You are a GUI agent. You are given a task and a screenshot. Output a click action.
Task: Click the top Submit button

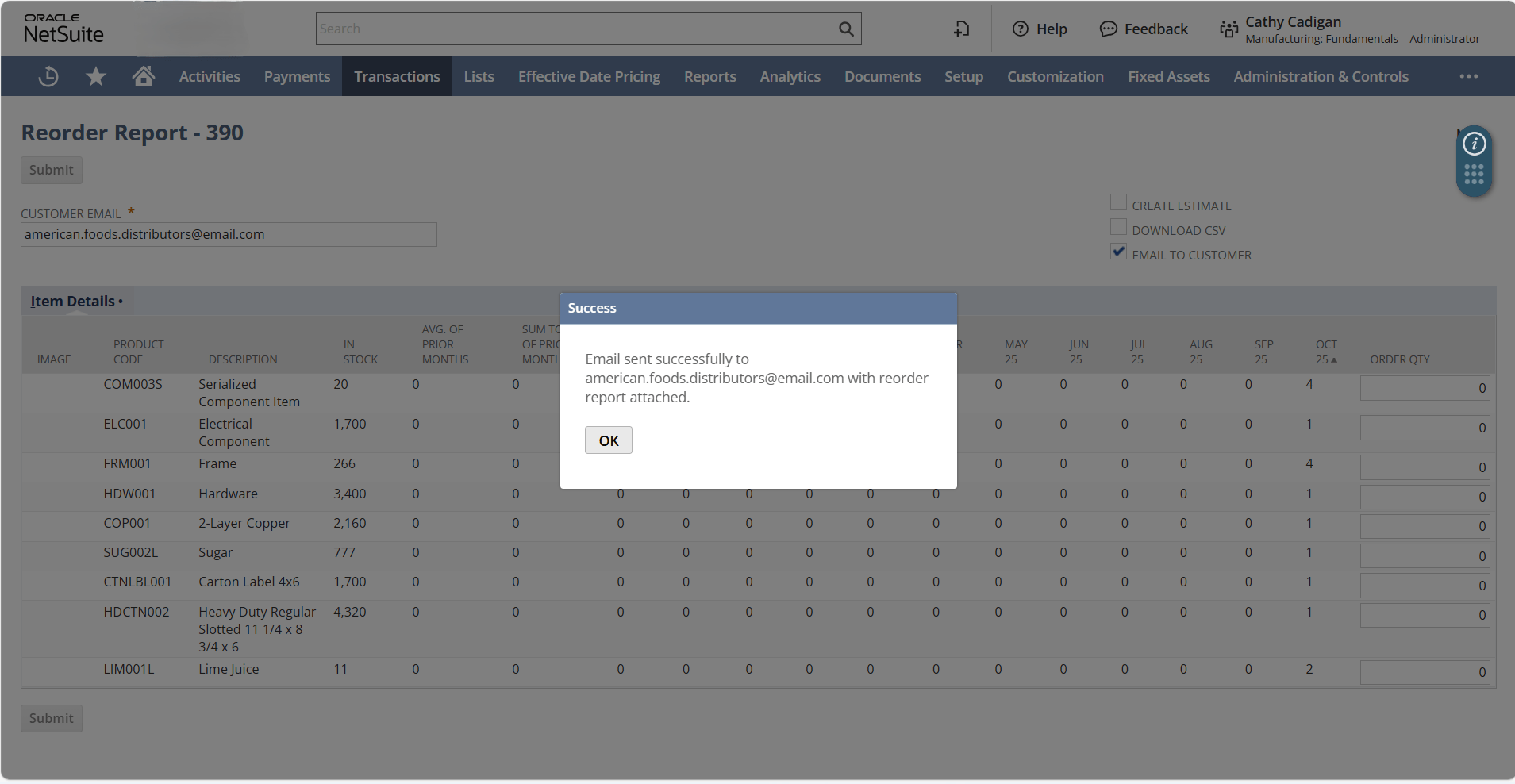click(x=52, y=170)
